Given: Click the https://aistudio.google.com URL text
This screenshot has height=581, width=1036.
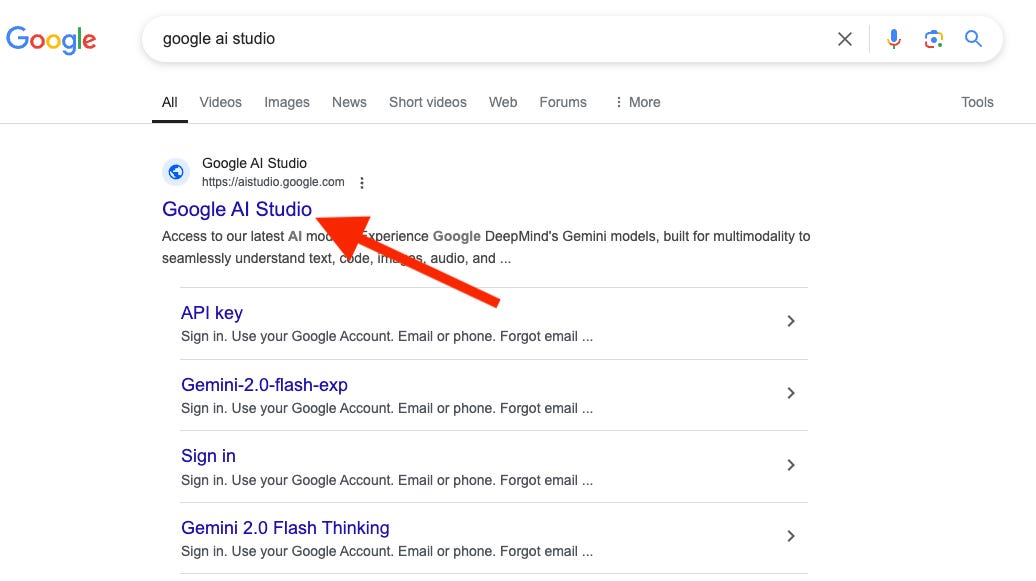Looking at the screenshot, I should [x=273, y=182].
